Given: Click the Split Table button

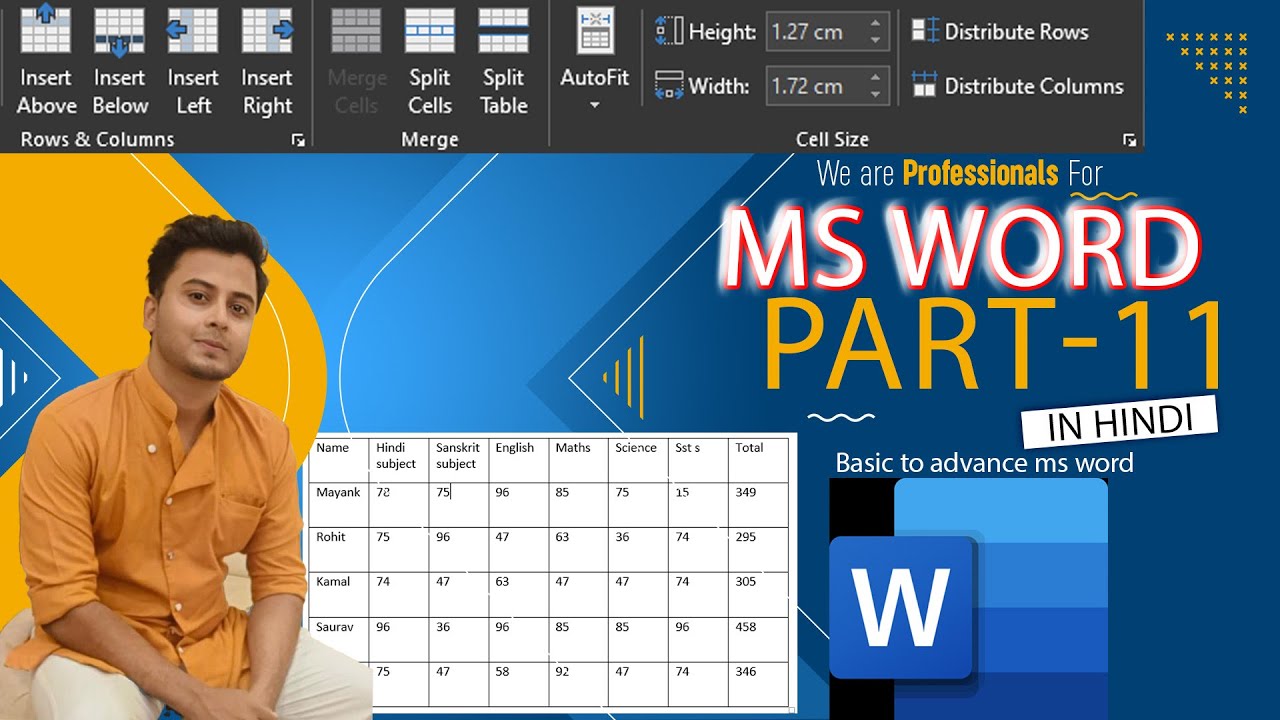Looking at the screenshot, I should [x=504, y=60].
